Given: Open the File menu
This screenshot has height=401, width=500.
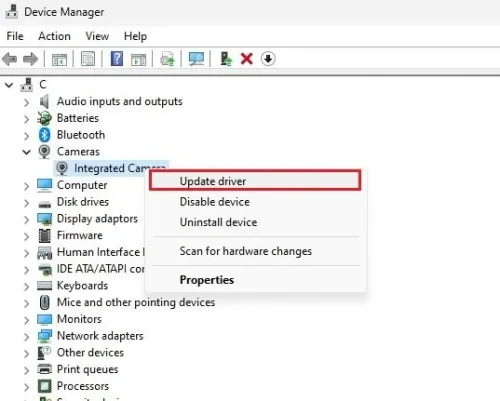Looking at the screenshot, I should tap(15, 36).
